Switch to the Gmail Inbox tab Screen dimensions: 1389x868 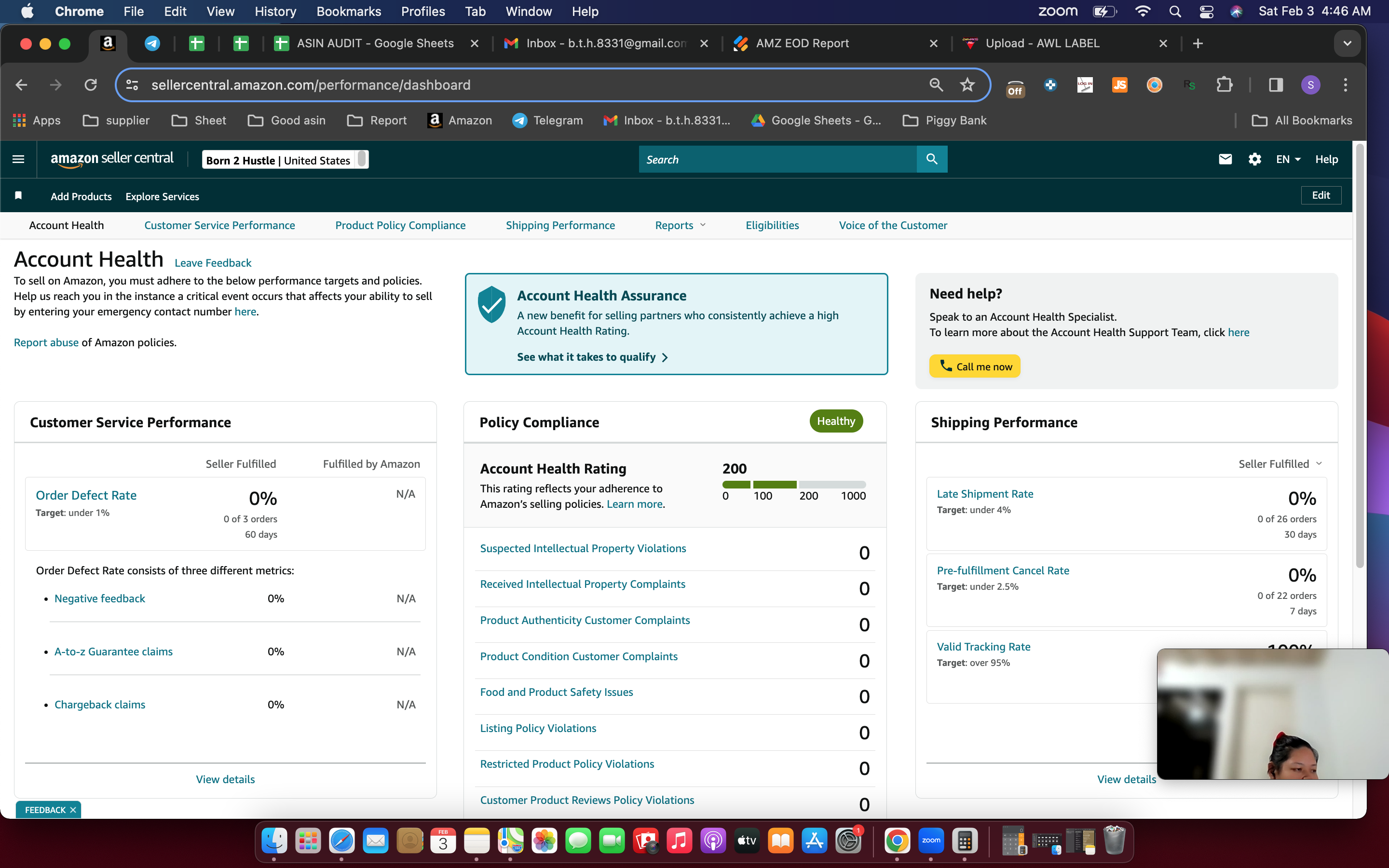click(x=606, y=43)
